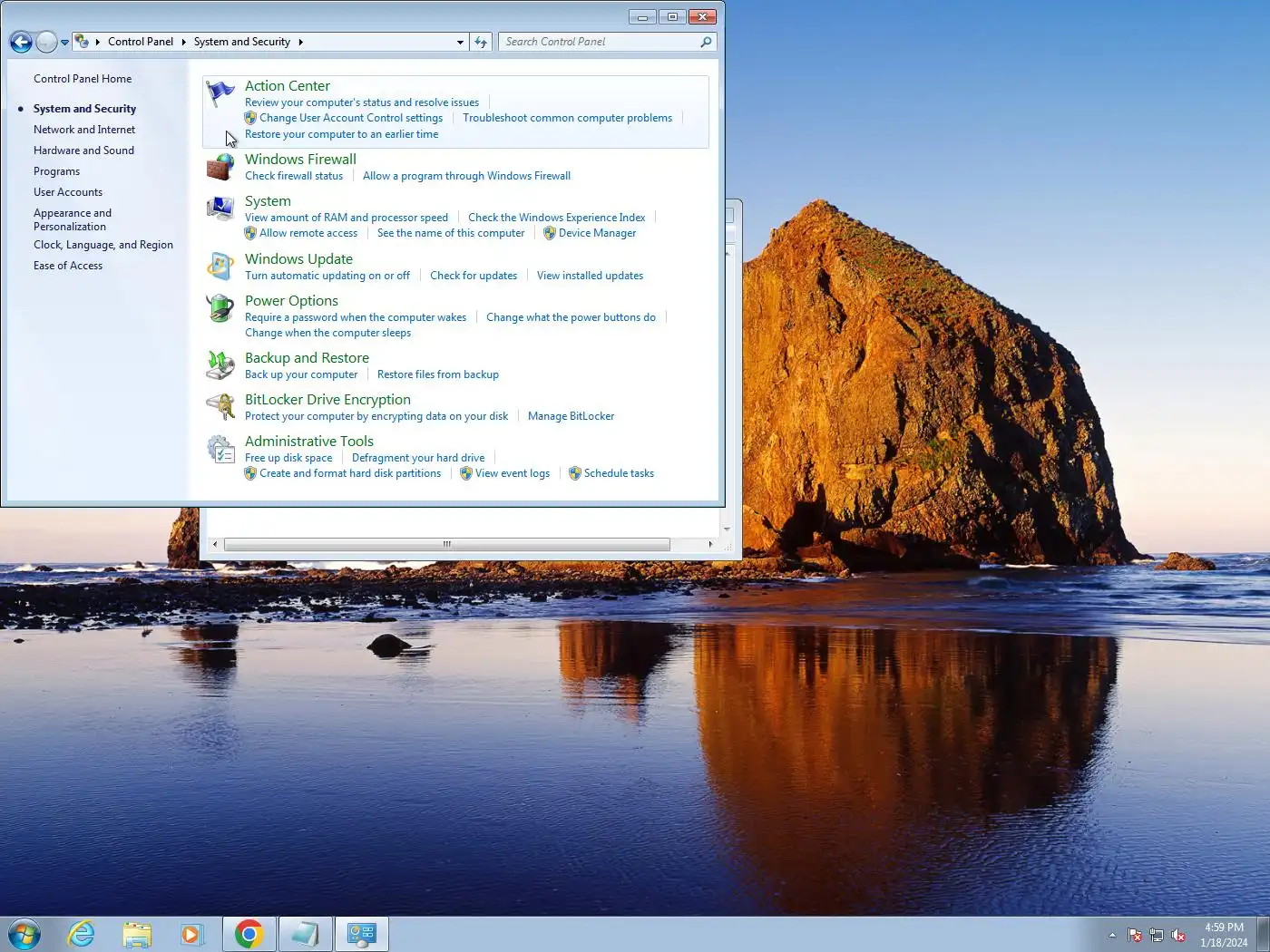1270x952 pixels.
Task: Show hidden tray icons arrow
Action: [1112, 935]
